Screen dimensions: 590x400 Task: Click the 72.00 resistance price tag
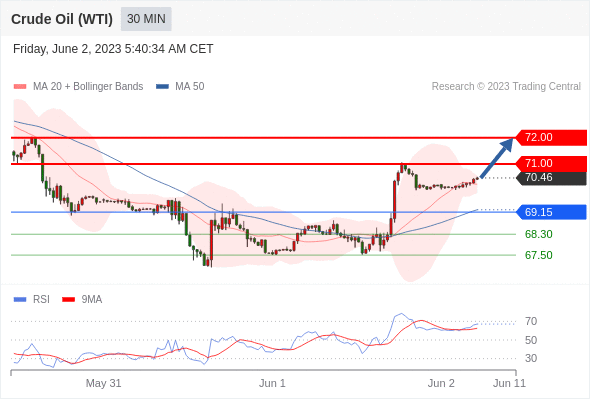(x=551, y=137)
